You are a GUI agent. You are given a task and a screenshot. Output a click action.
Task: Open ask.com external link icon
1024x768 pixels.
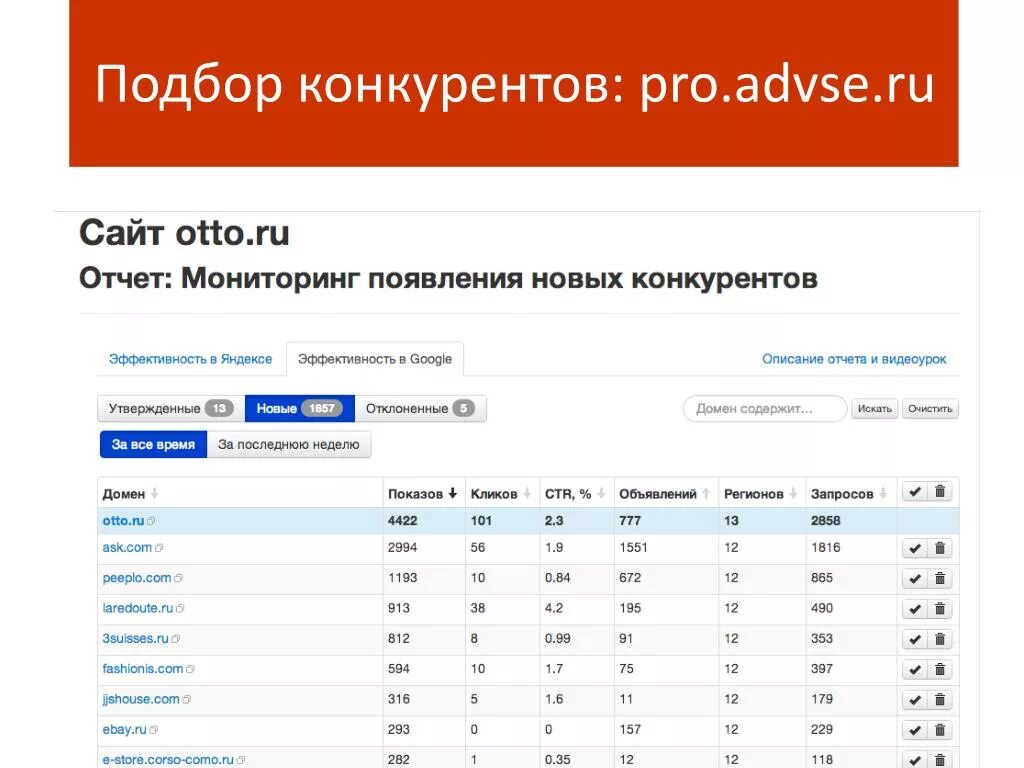tap(159, 548)
